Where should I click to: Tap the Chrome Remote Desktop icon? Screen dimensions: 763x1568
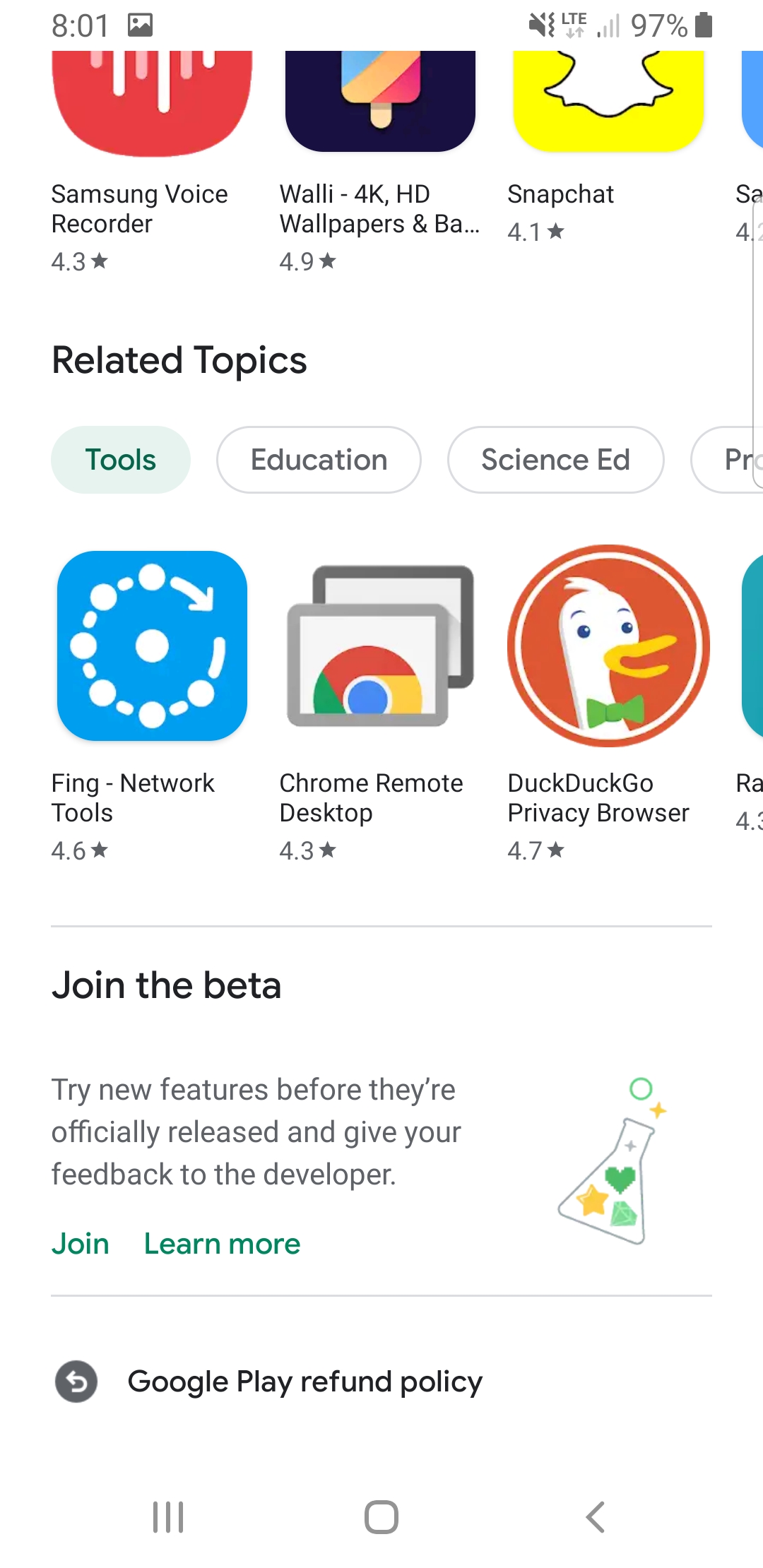coord(380,646)
